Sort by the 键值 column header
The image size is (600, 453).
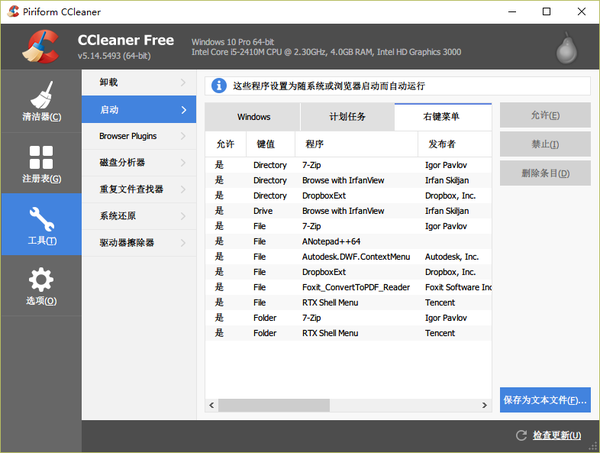pos(270,144)
